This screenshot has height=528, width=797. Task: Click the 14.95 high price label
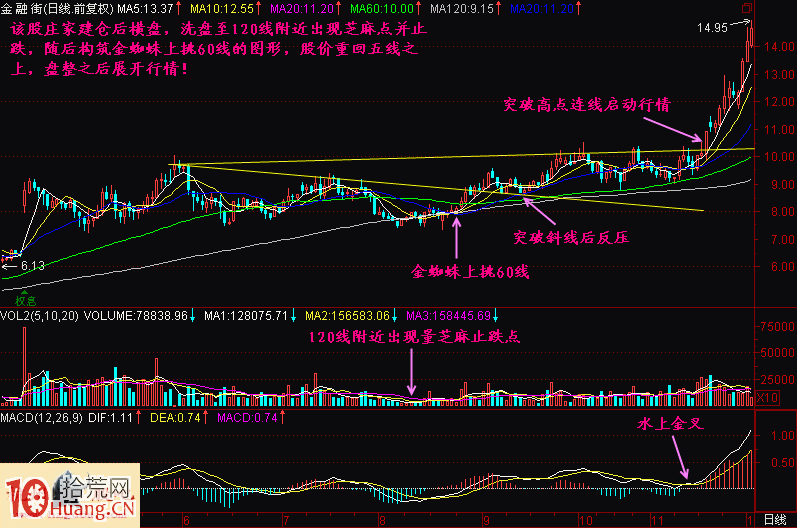[x=713, y=28]
